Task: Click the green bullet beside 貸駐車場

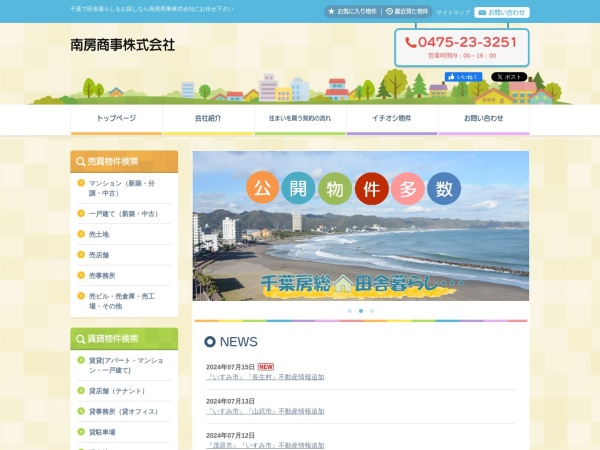Action: tap(81, 432)
